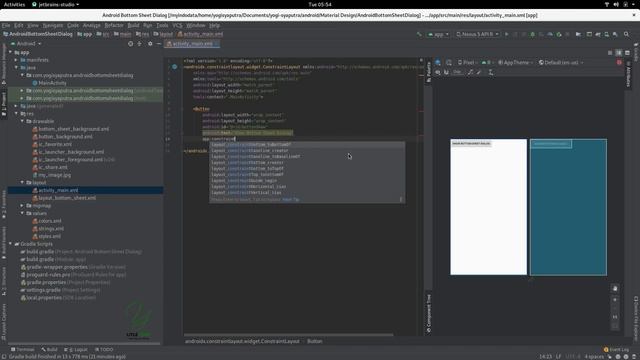Run the app with the play icon

pos(507,34)
